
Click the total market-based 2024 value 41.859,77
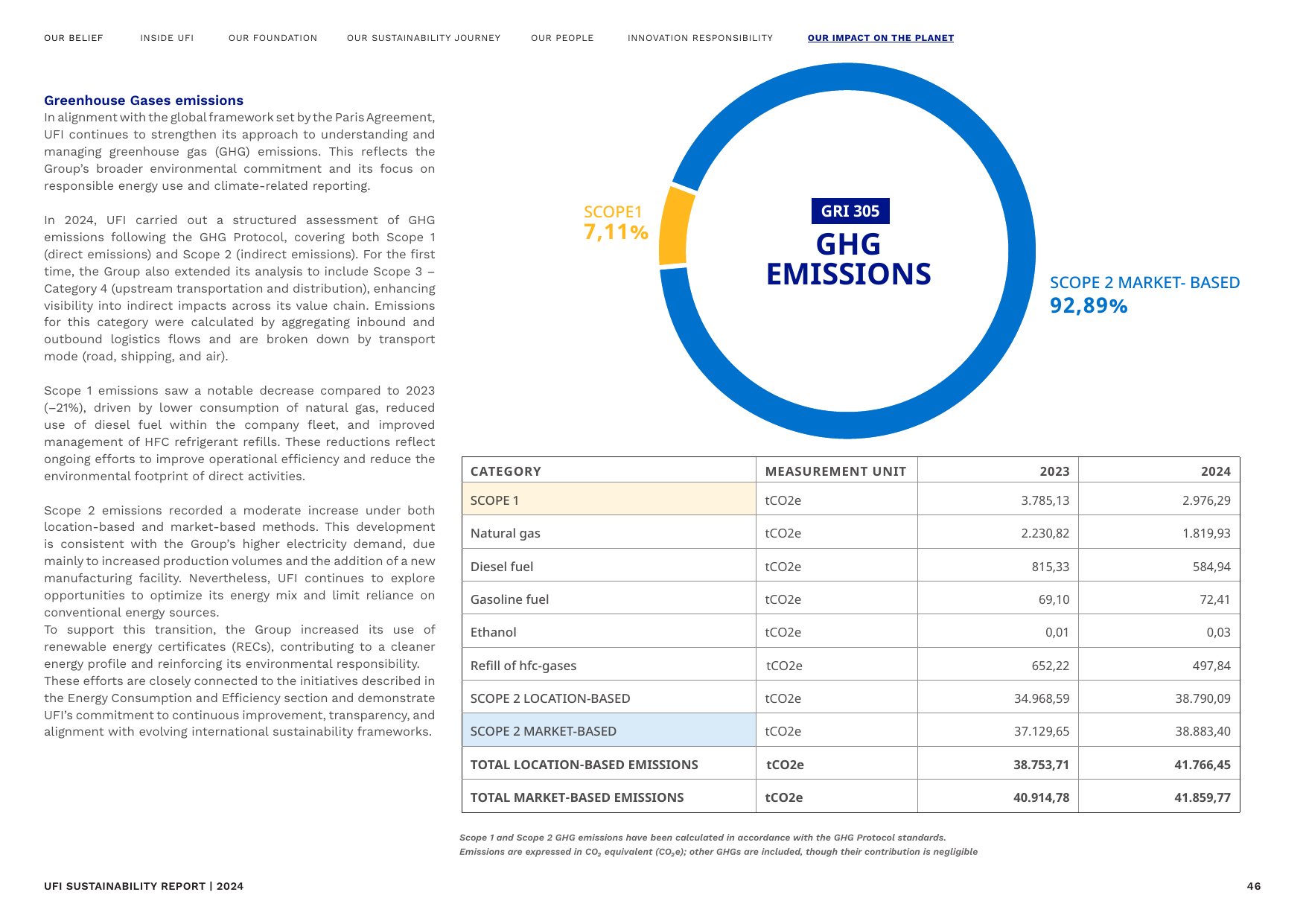click(1203, 797)
